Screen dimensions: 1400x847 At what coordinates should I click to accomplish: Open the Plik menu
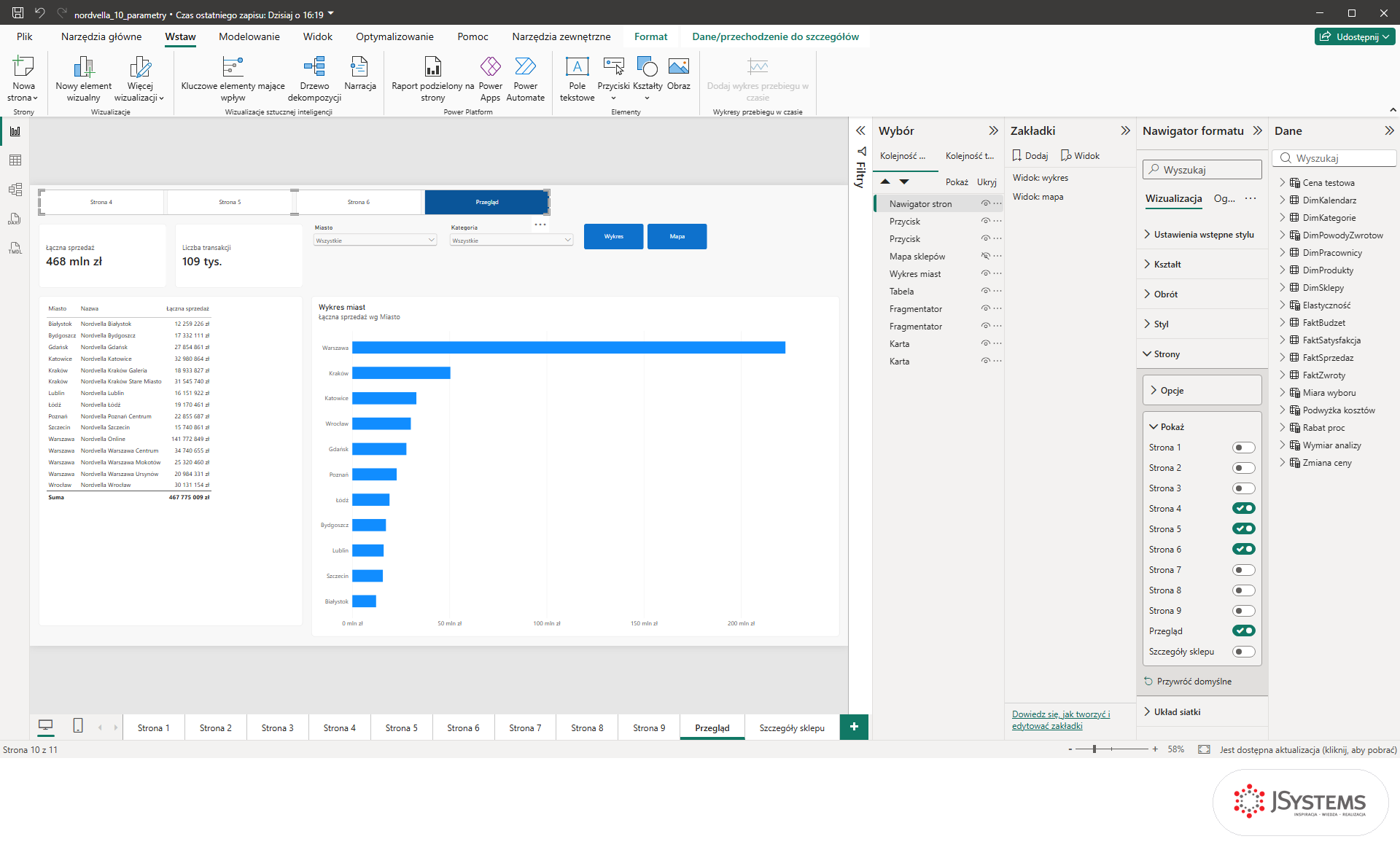click(x=25, y=36)
